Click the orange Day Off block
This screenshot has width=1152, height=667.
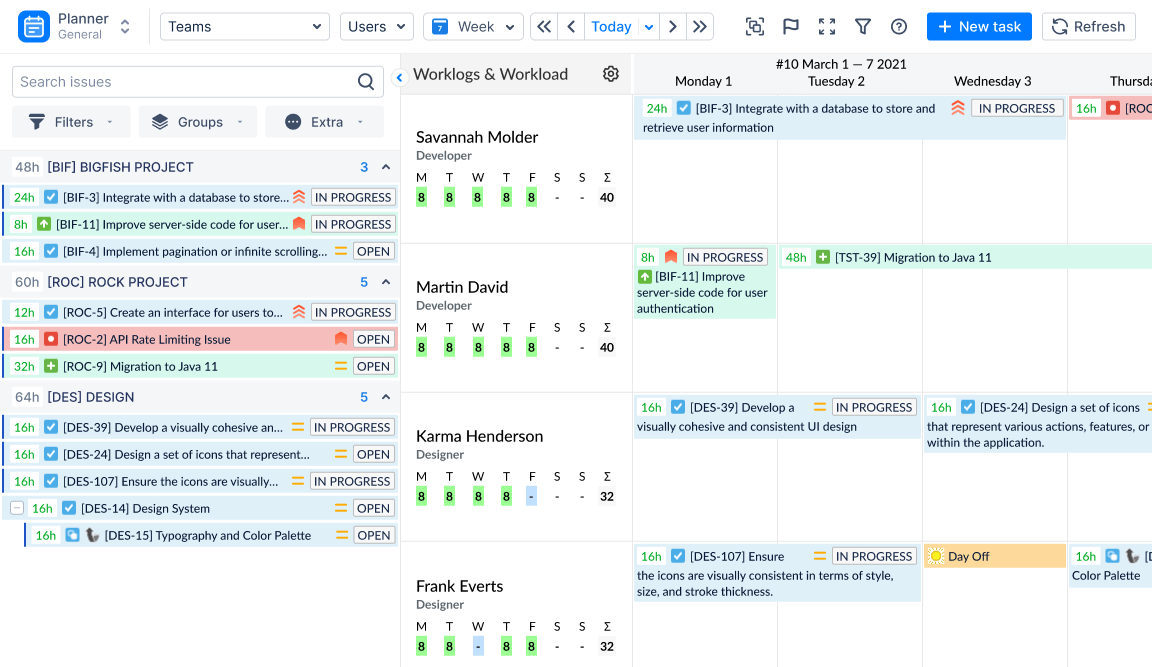pos(994,556)
